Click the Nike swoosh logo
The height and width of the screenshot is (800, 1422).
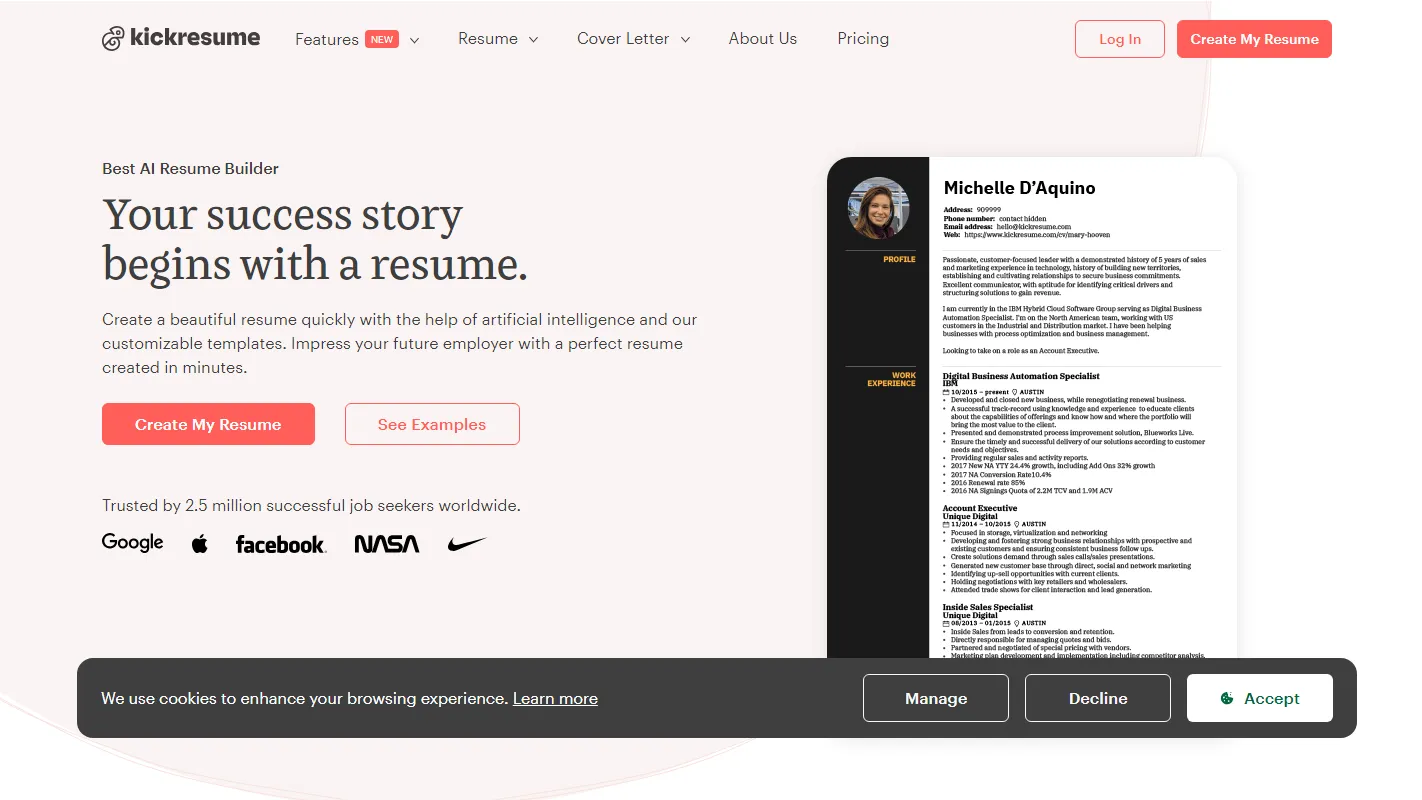tap(466, 543)
